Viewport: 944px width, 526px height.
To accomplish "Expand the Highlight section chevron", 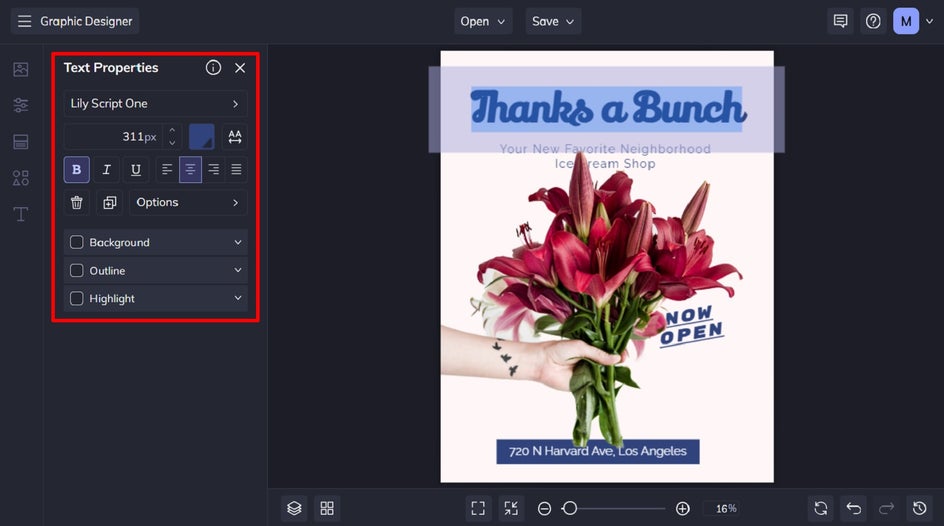I will (x=238, y=299).
